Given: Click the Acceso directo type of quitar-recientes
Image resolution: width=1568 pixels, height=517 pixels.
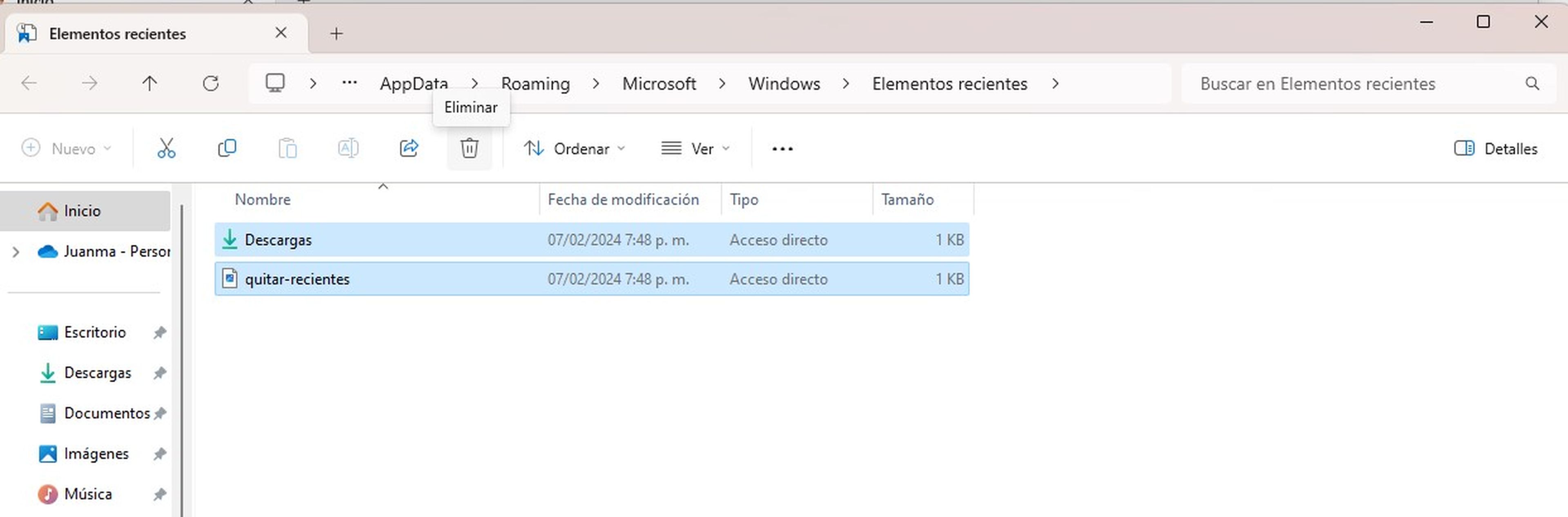Looking at the screenshot, I should pos(779,279).
